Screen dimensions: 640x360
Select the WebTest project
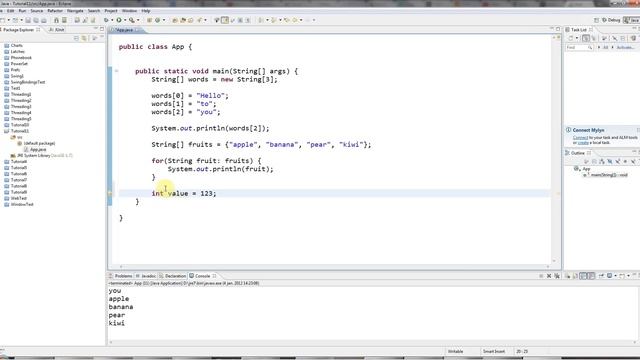(x=16, y=198)
